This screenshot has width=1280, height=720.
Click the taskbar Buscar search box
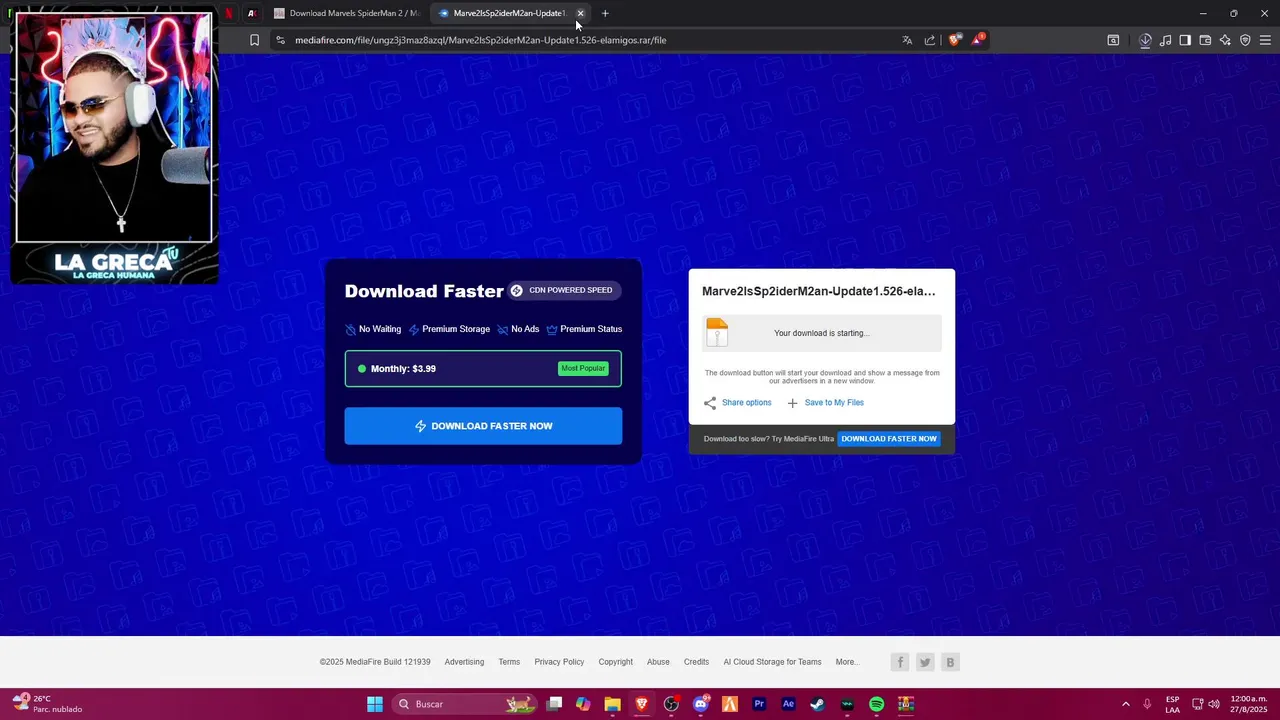pyautogui.click(x=465, y=704)
